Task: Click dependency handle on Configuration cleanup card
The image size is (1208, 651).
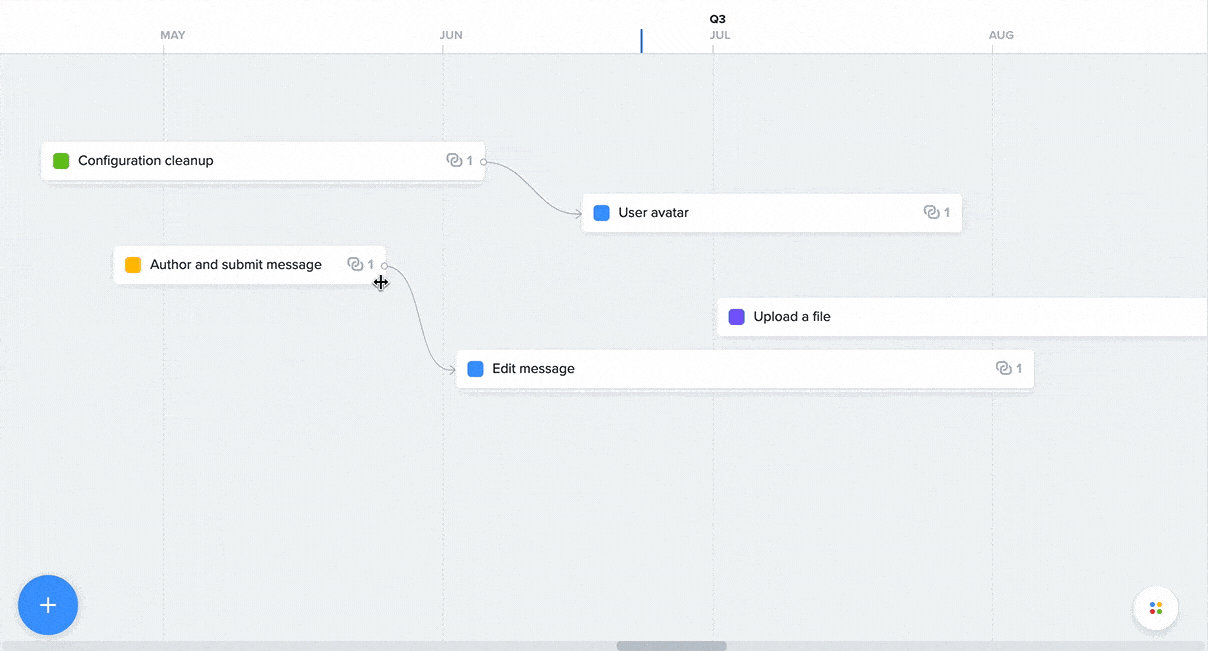Action: tap(483, 161)
